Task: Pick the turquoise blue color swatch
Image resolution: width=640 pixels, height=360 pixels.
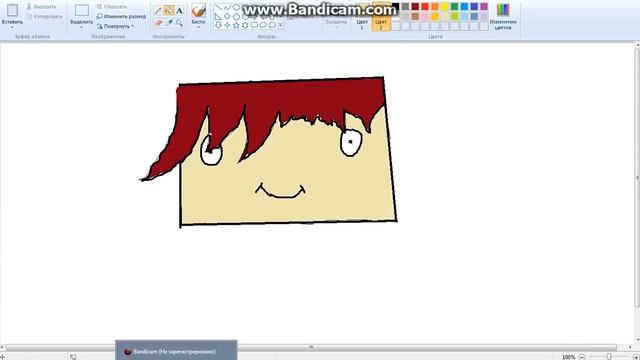Action: (x=464, y=7)
